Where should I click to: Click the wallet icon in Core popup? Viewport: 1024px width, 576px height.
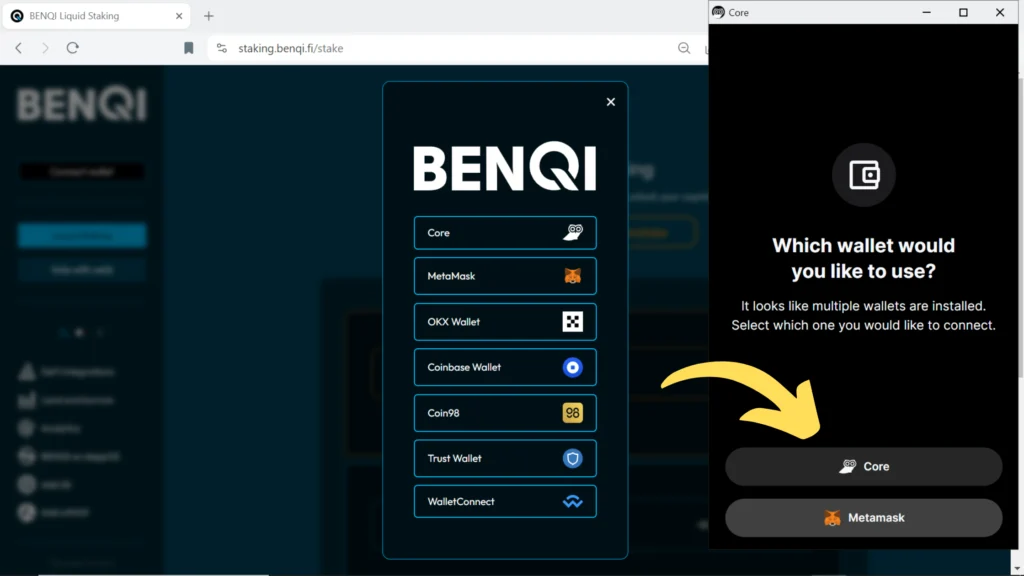tap(863, 176)
